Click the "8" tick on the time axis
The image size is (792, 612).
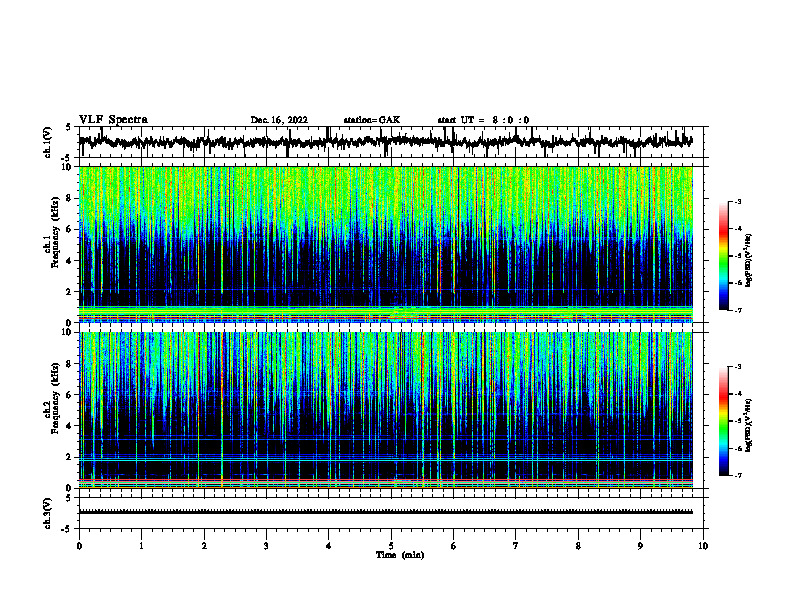578,546
